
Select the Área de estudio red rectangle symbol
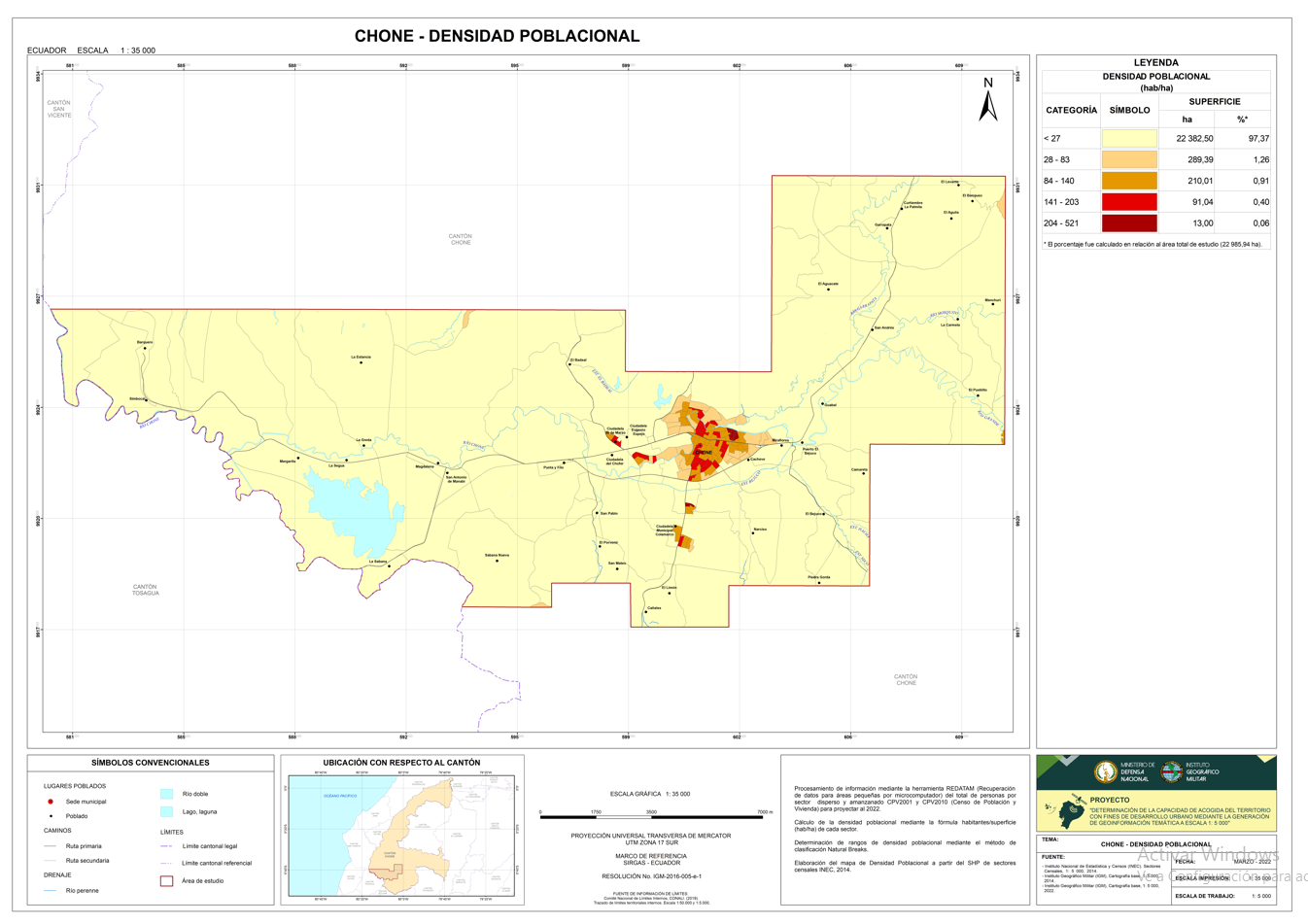(166, 880)
